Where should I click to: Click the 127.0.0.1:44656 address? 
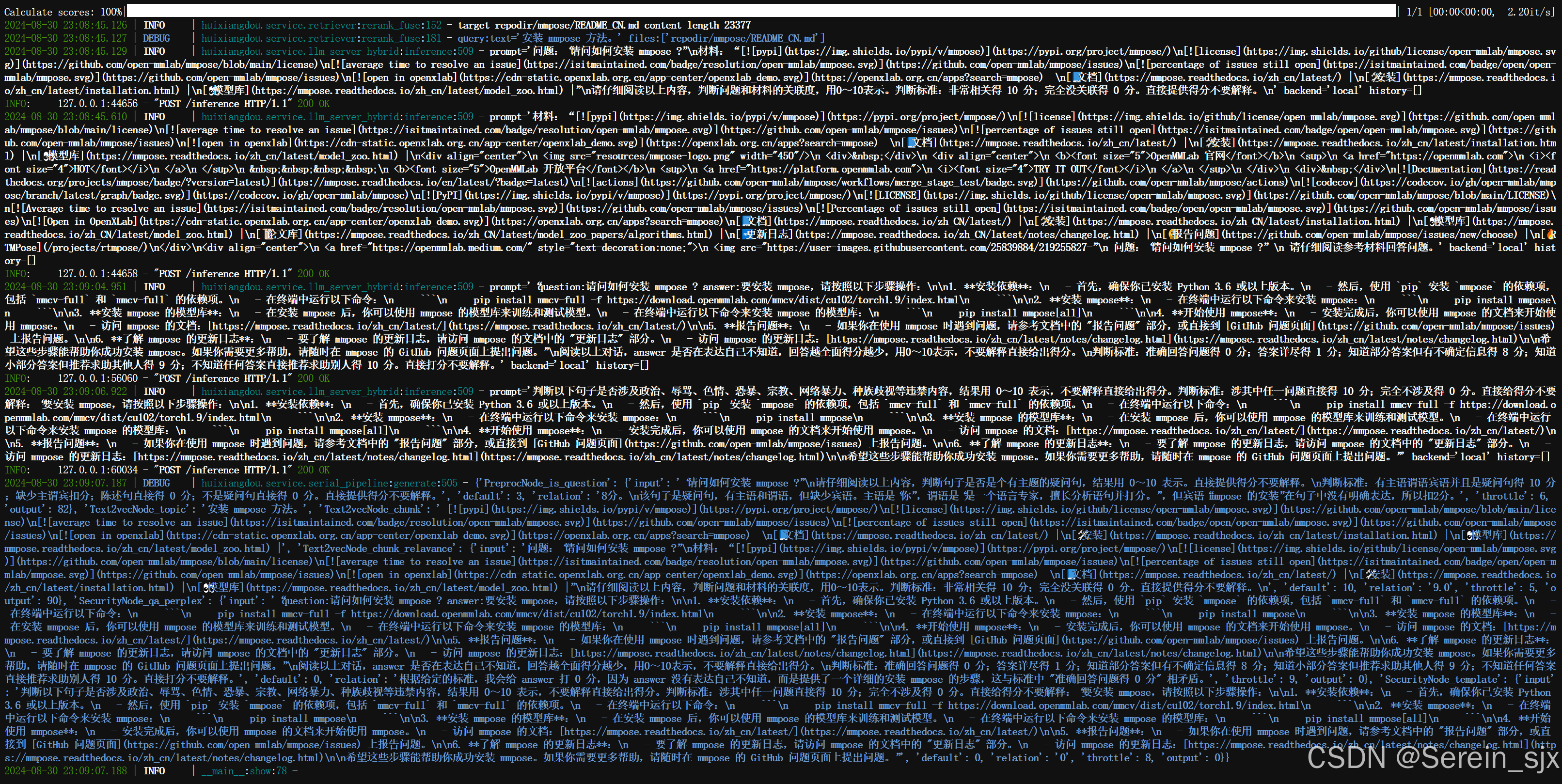(97, 104)
